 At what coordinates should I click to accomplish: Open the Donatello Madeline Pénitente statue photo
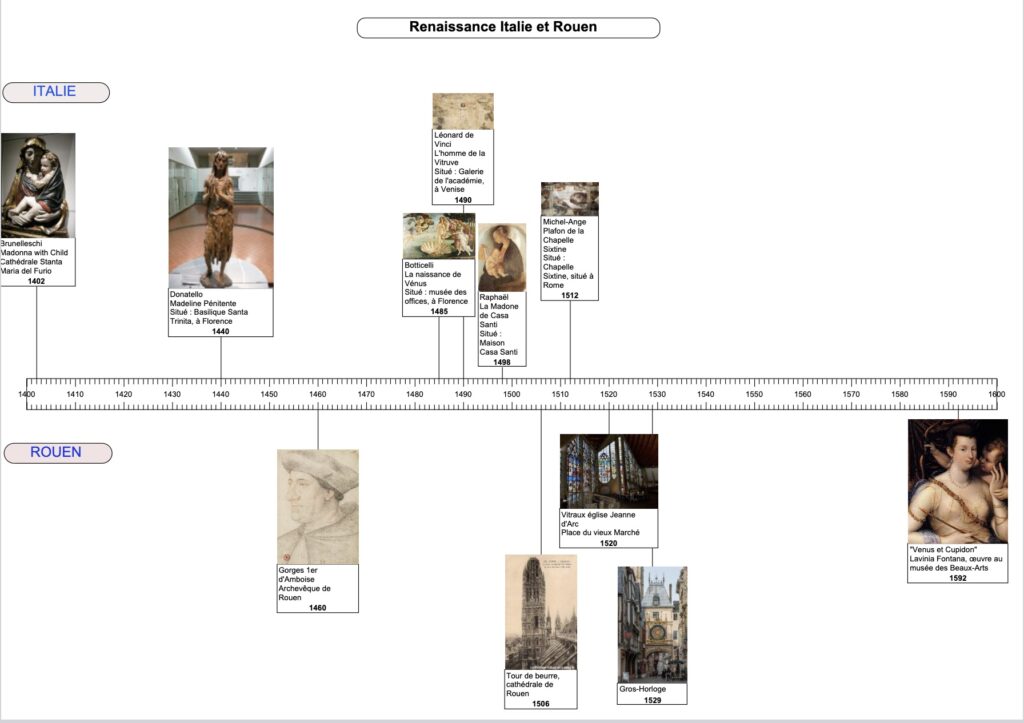pyautogui.click(x=221, y=217)
